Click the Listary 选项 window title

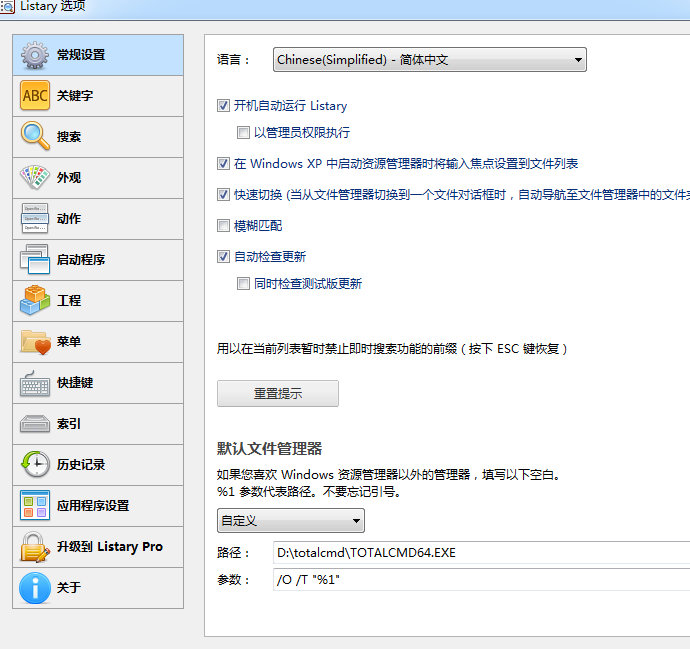[53, 6]
